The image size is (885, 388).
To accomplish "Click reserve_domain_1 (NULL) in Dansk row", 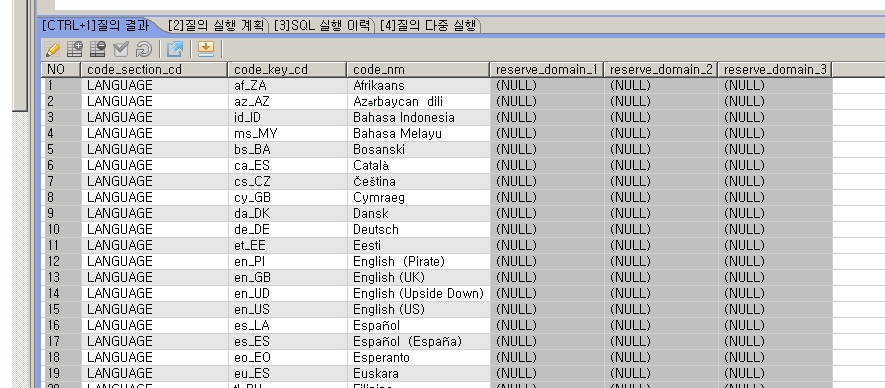I will 546,213.
